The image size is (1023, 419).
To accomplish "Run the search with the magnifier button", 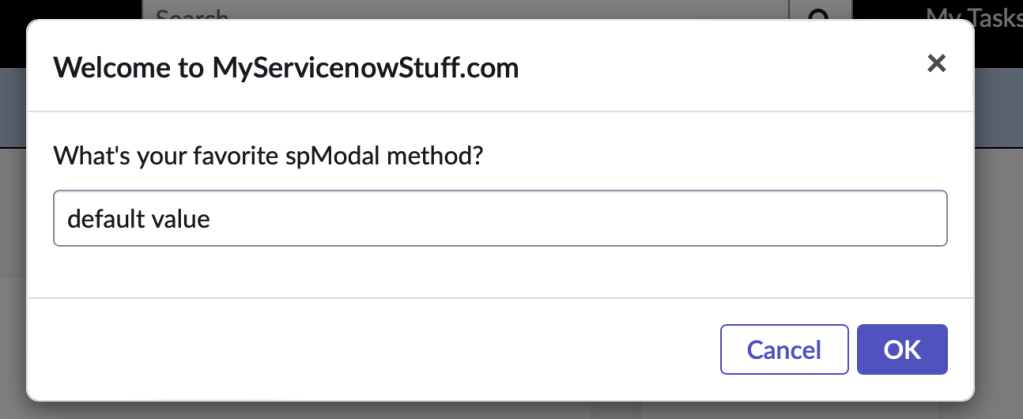I will pos(818,12).
